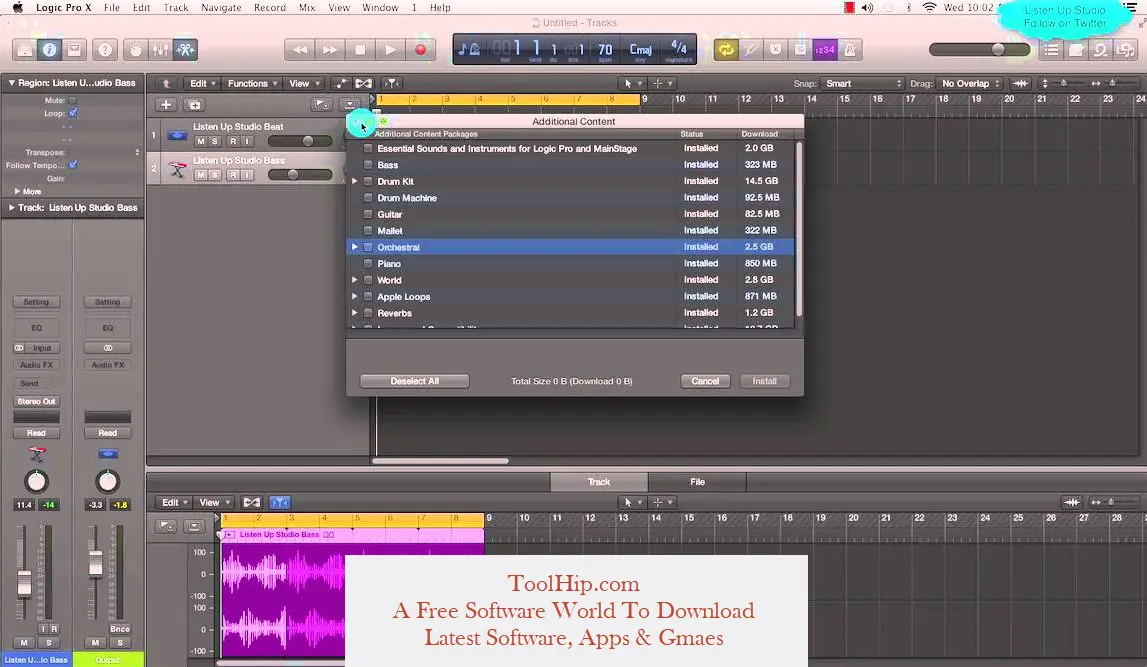
Task: Click the Forward transport button
Action: 330,50
